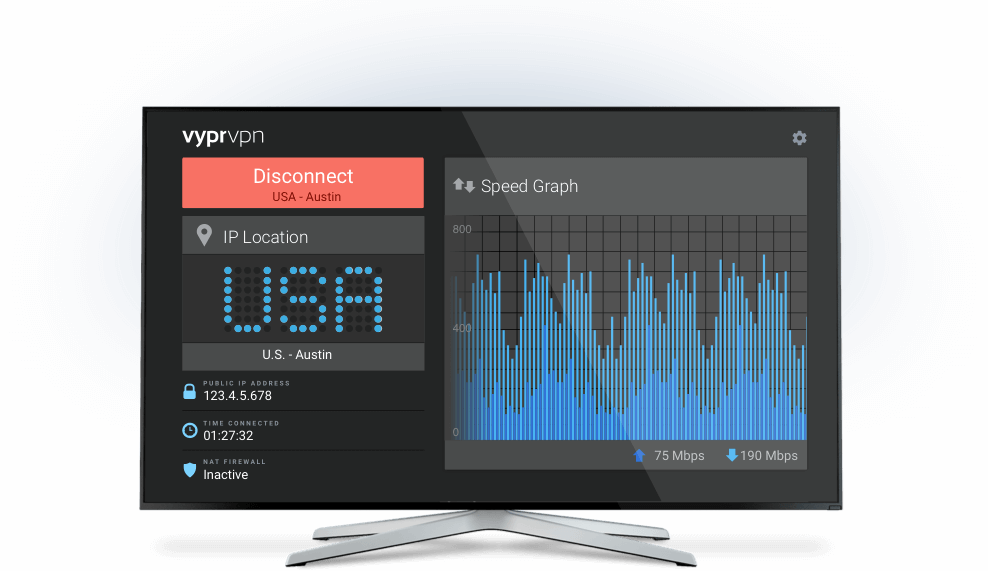This screenshot has width=988, height=571.
Task: Click the download arrow icon near 190 Mbps
Action: click(x=732, y=455)
